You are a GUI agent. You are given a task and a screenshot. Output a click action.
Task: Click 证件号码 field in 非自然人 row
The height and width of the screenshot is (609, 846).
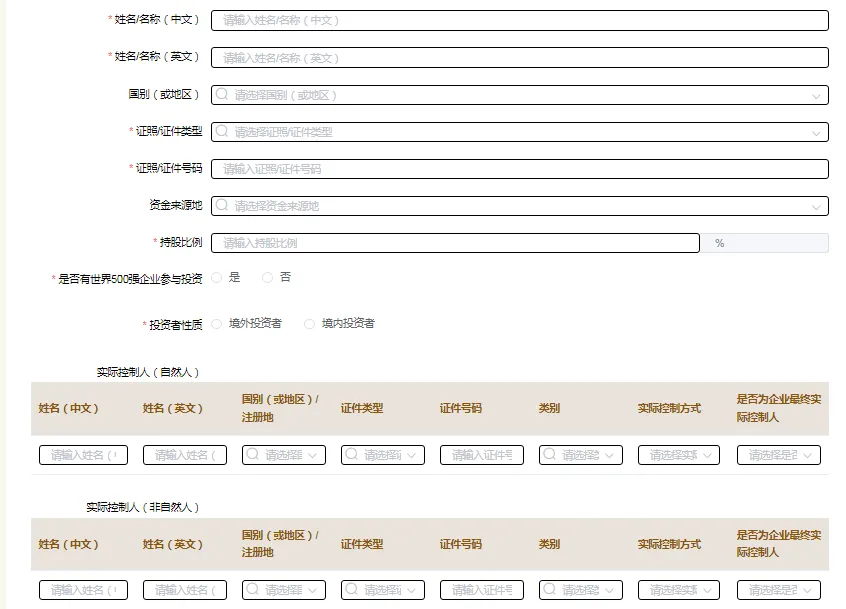[482, 590]
